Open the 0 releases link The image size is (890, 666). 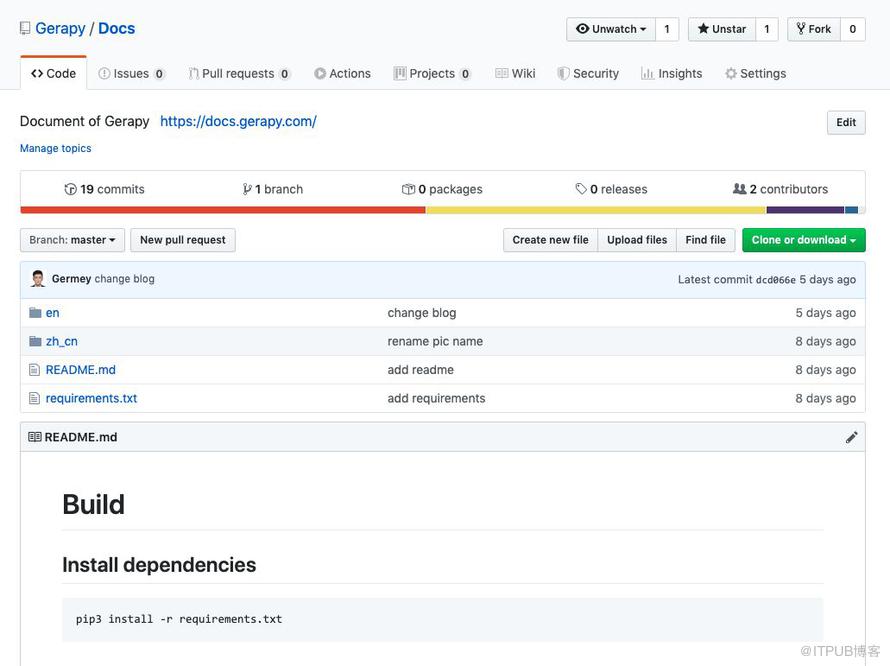611,189
